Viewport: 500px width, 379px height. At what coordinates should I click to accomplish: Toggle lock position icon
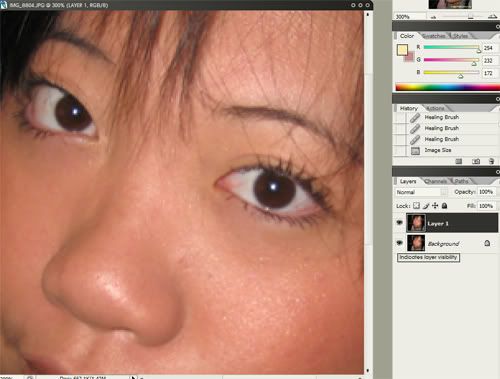(435, 206)
